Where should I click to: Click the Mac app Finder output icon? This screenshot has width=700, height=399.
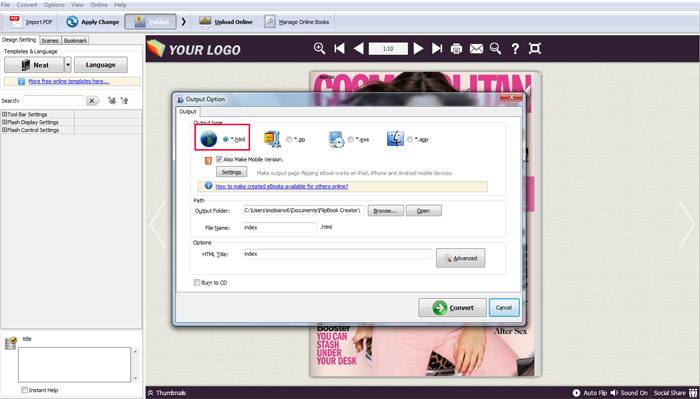click(395, 139)
